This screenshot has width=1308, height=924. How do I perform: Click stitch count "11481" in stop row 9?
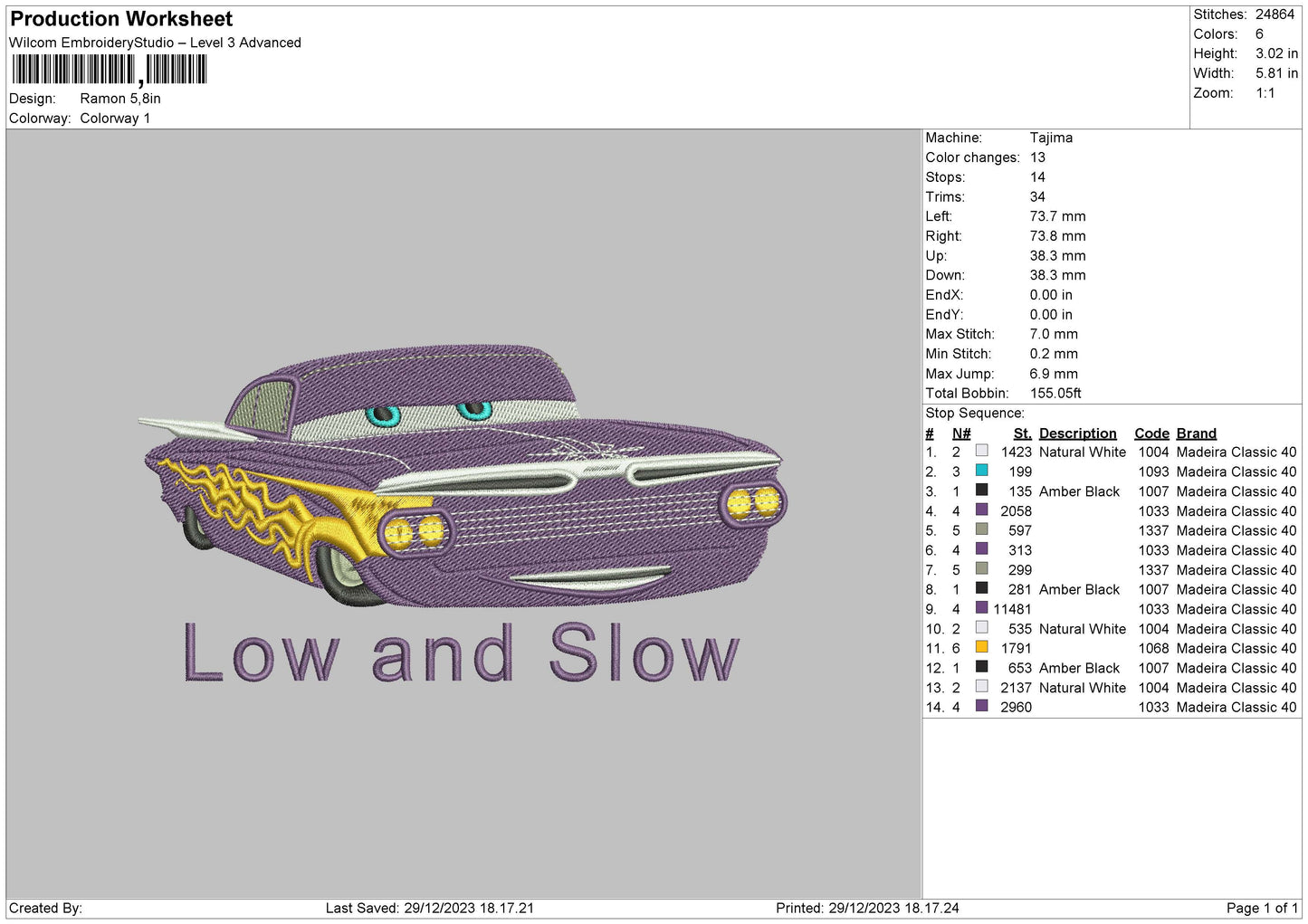click(x=1012, y=609)
